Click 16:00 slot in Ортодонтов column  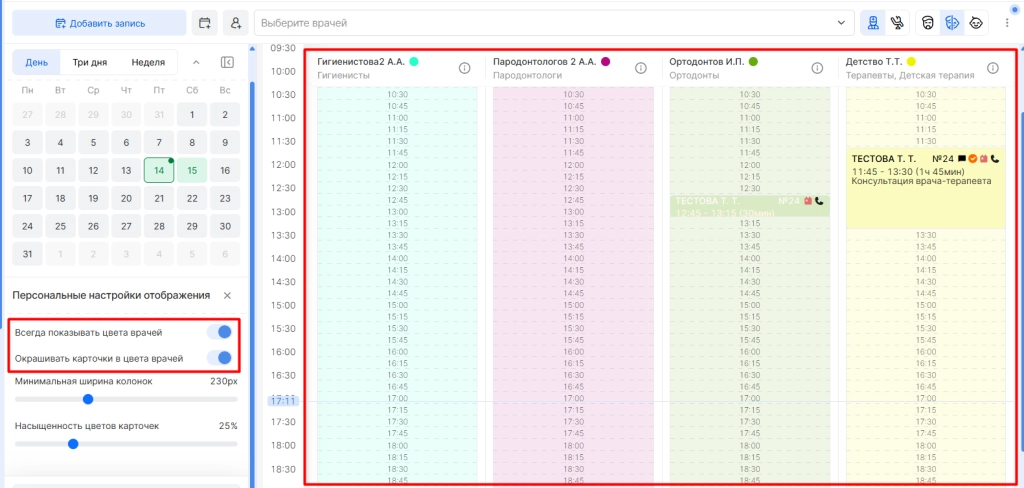[x=750, y=351]
